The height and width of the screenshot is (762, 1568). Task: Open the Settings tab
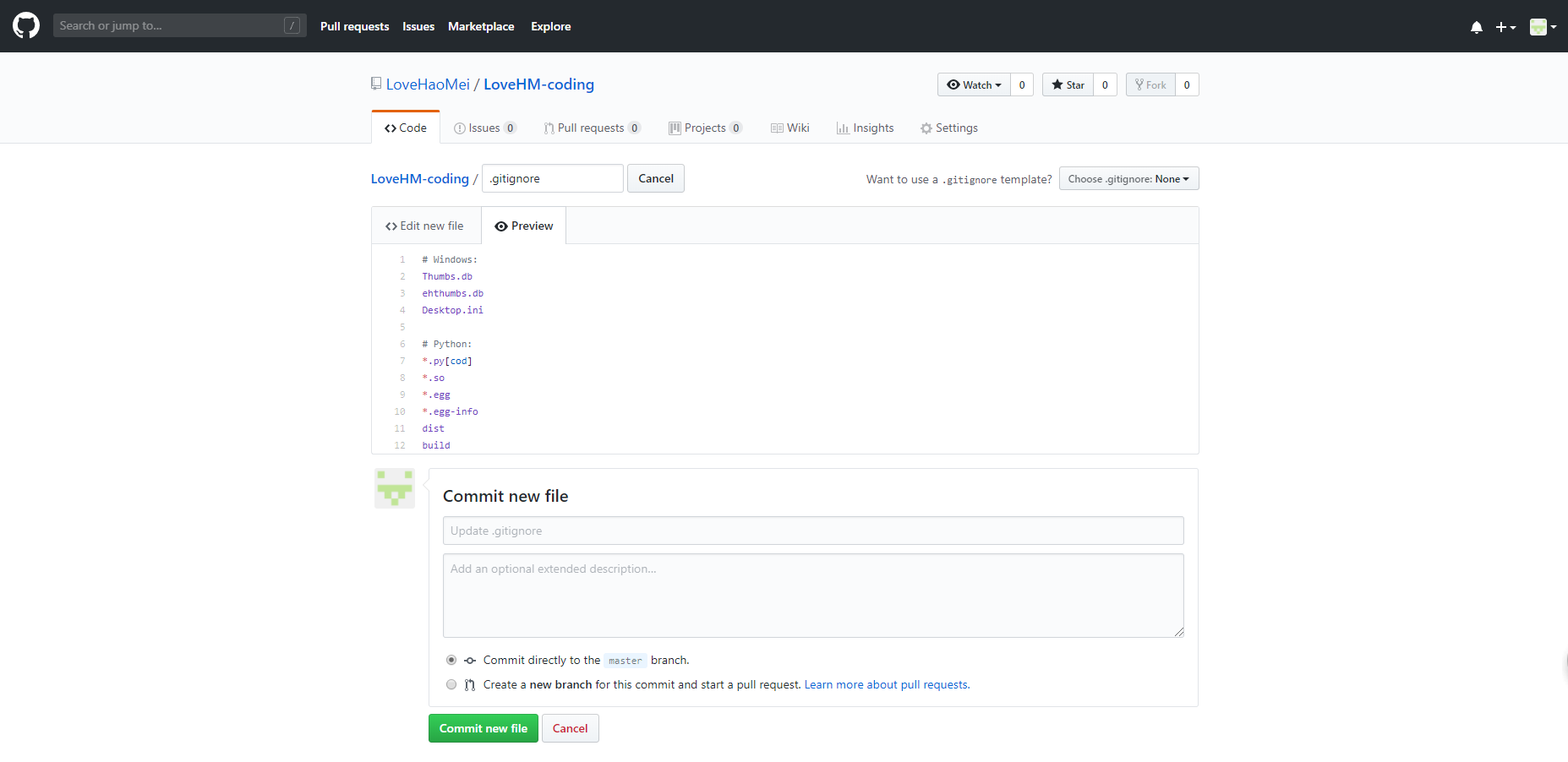pos(949,128)
